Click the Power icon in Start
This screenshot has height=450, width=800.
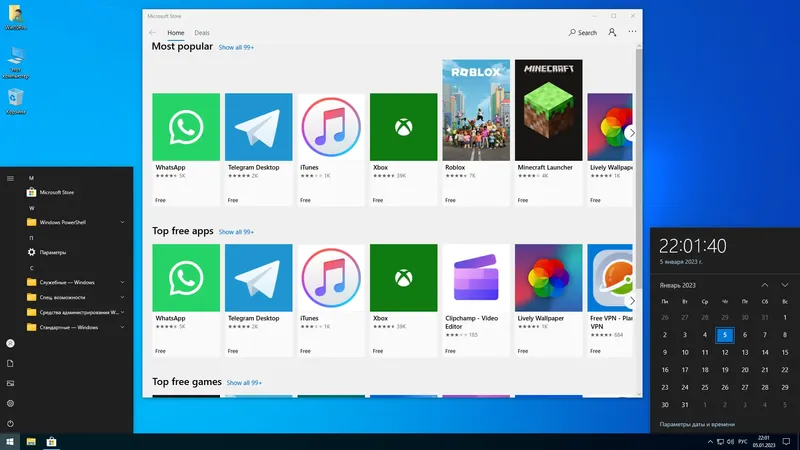pyautogui.click(x=10, y=423)
